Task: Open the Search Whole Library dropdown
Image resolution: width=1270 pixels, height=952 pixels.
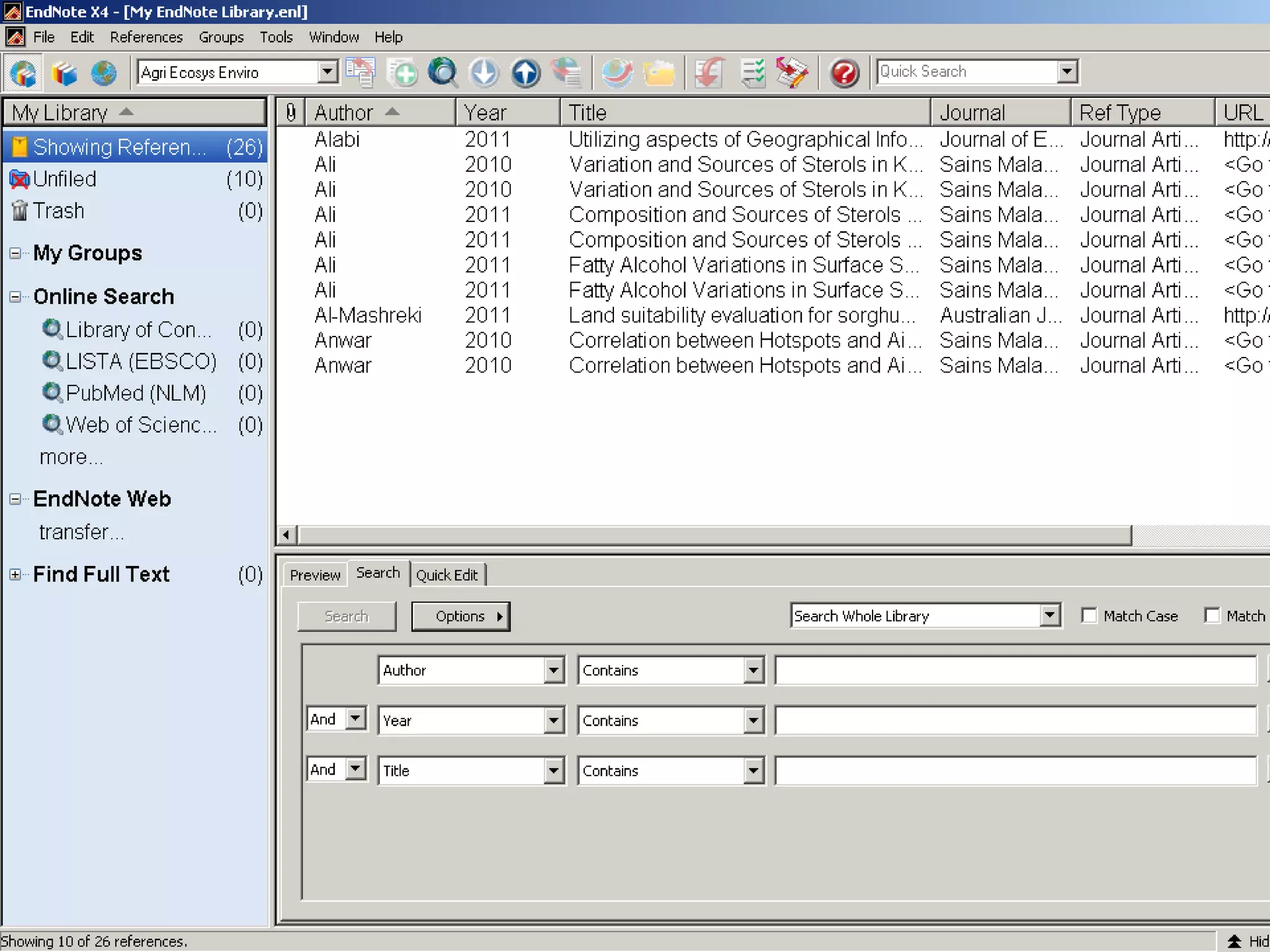Action: [1049, 615]
